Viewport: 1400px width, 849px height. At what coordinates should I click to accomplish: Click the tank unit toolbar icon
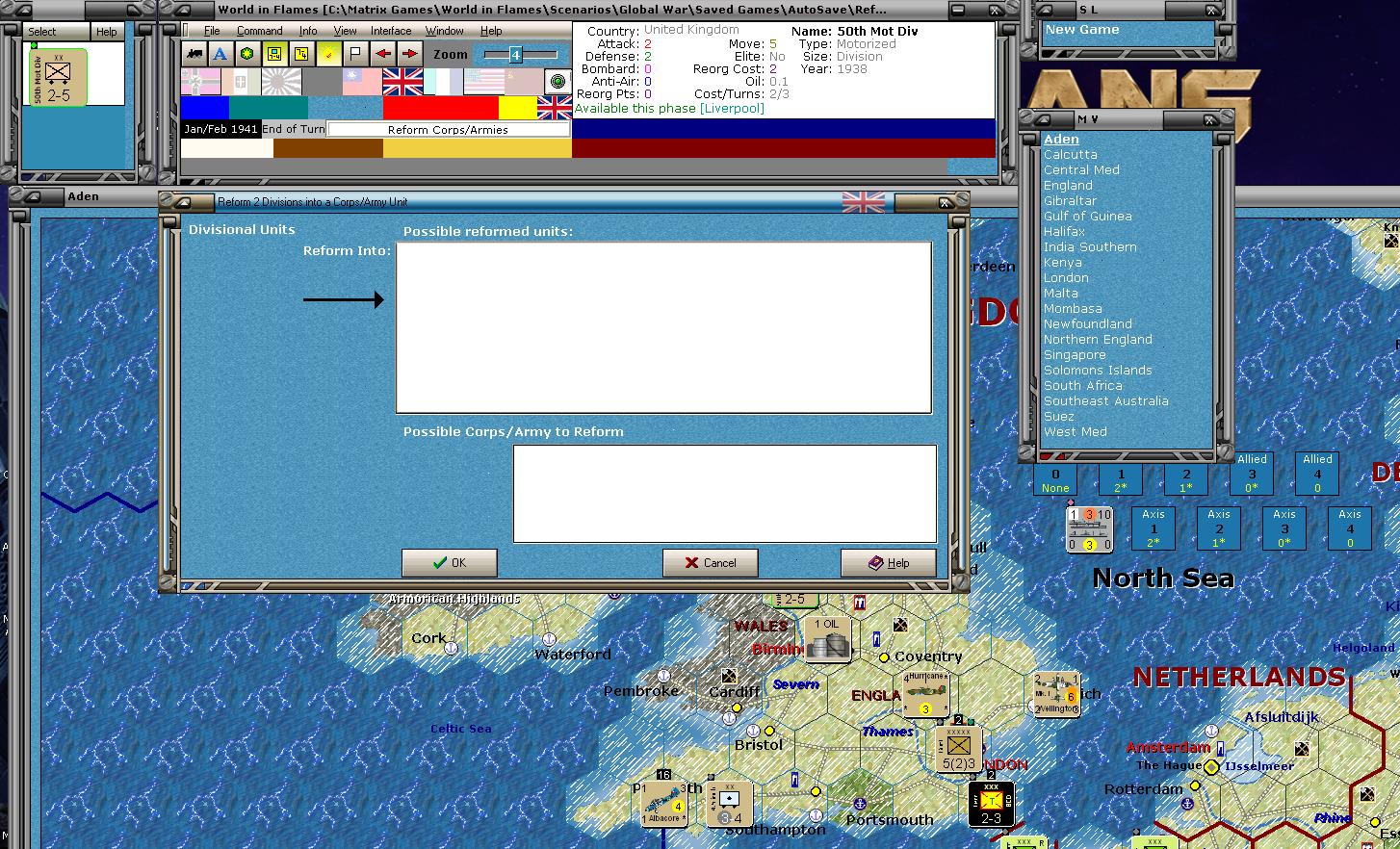click(x=194, y=54)
